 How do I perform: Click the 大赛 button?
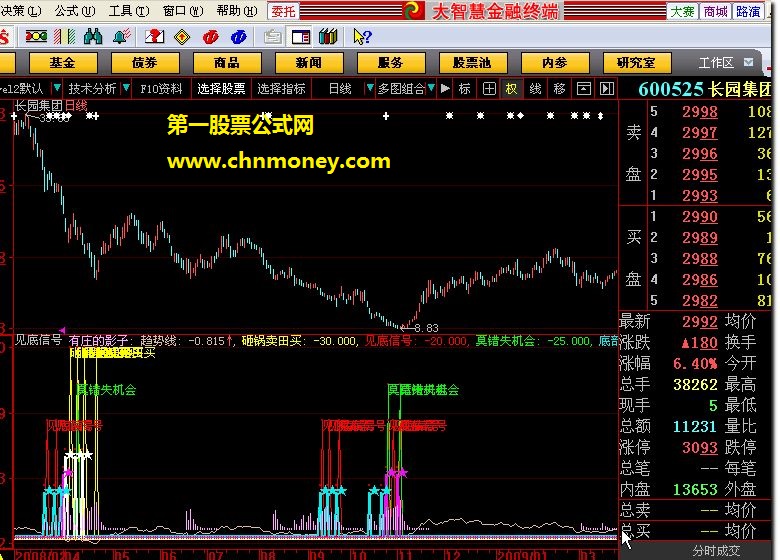[x=682, y=11]
